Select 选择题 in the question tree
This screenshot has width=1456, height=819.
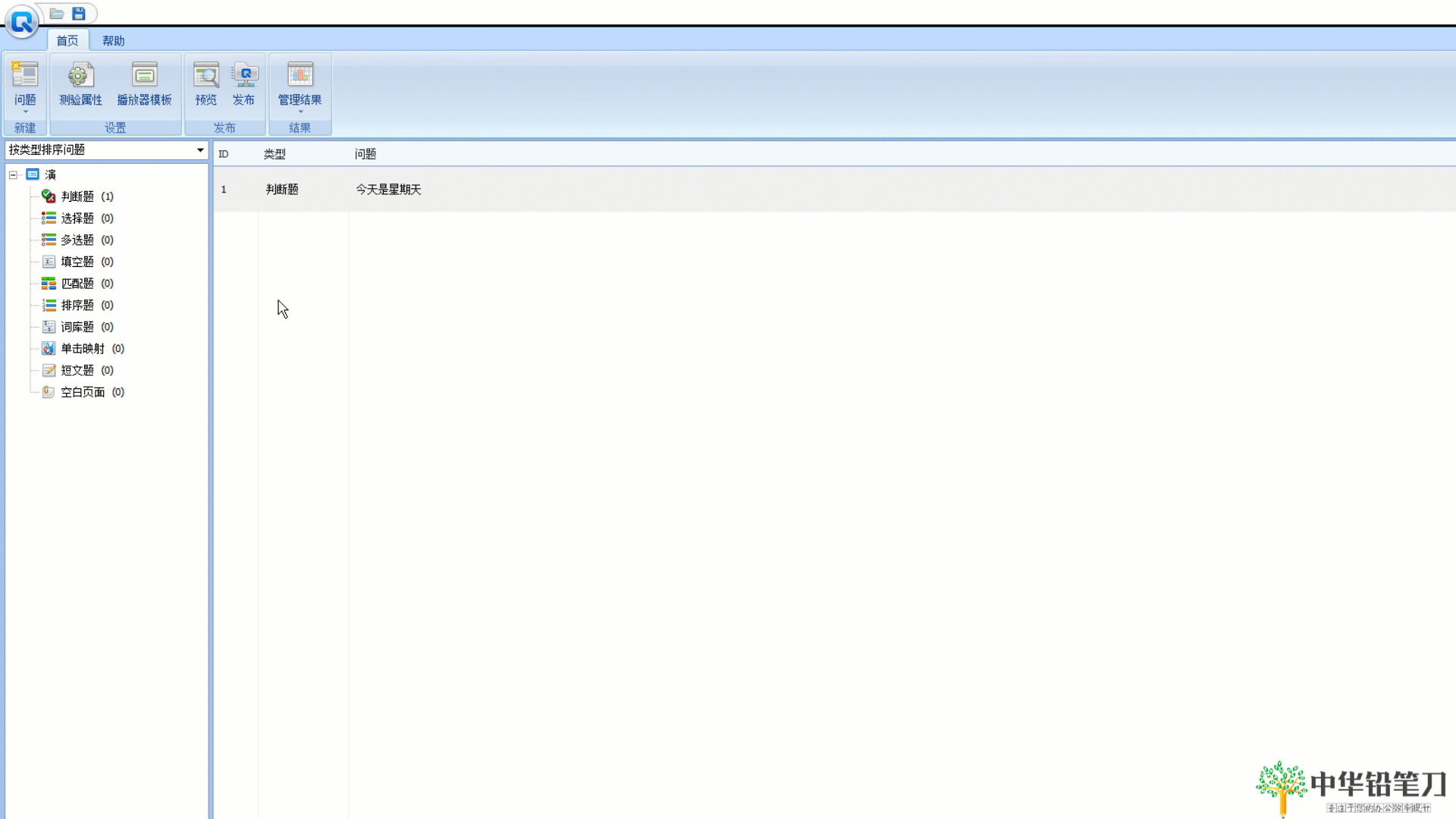coord(77,218)
